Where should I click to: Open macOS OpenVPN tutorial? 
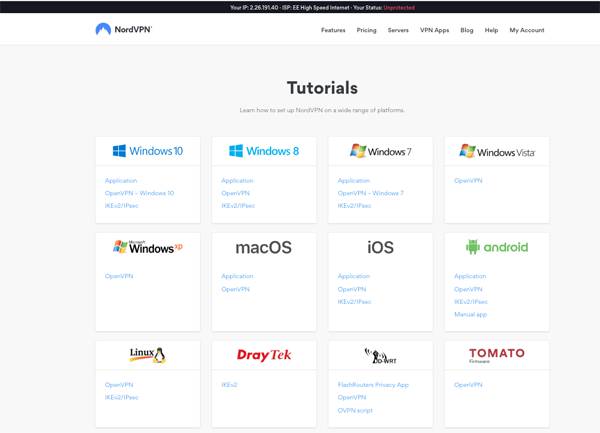pos(235,289)
